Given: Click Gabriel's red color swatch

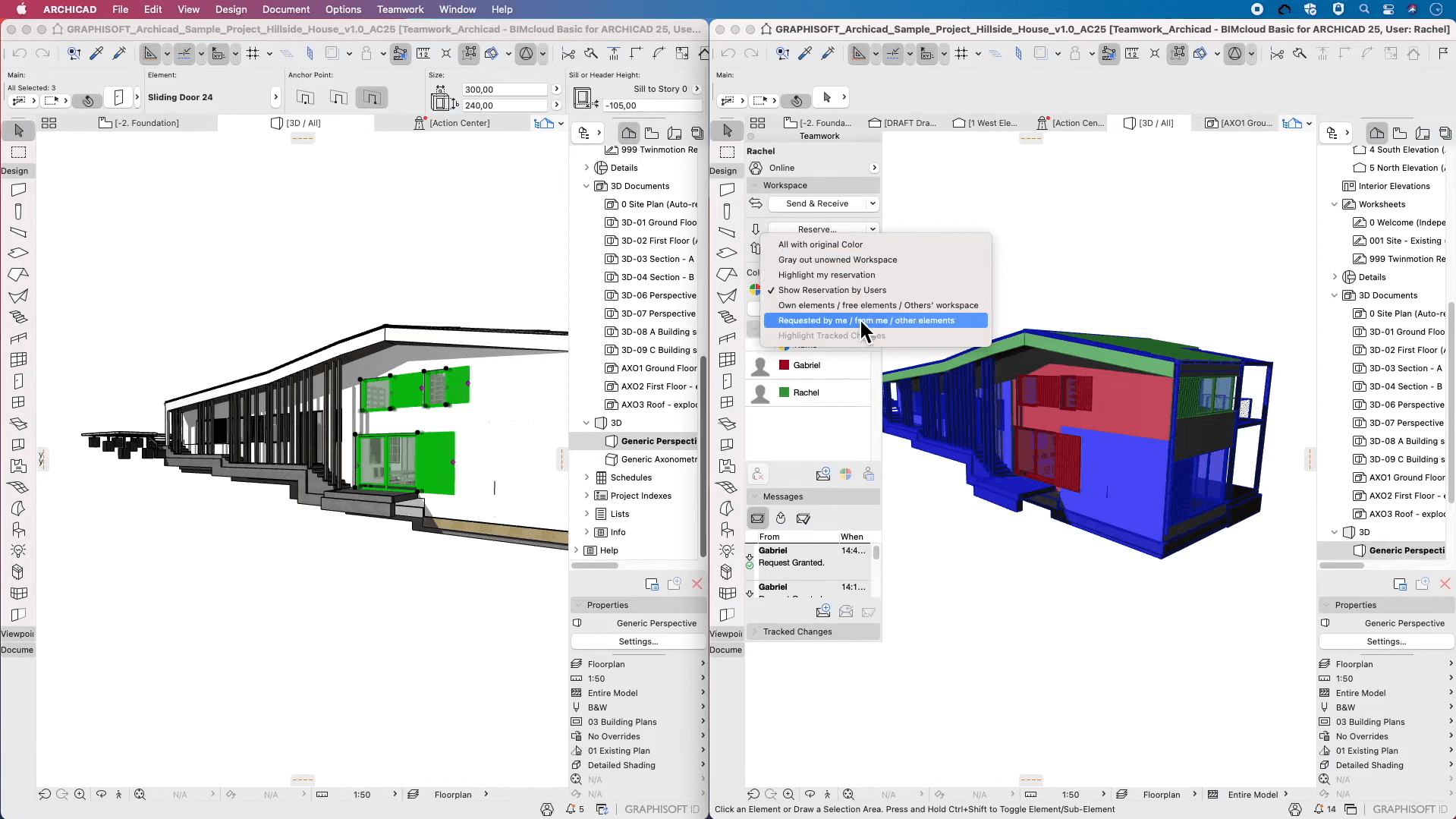Looking at the screenshot, I should pos(784,365).
